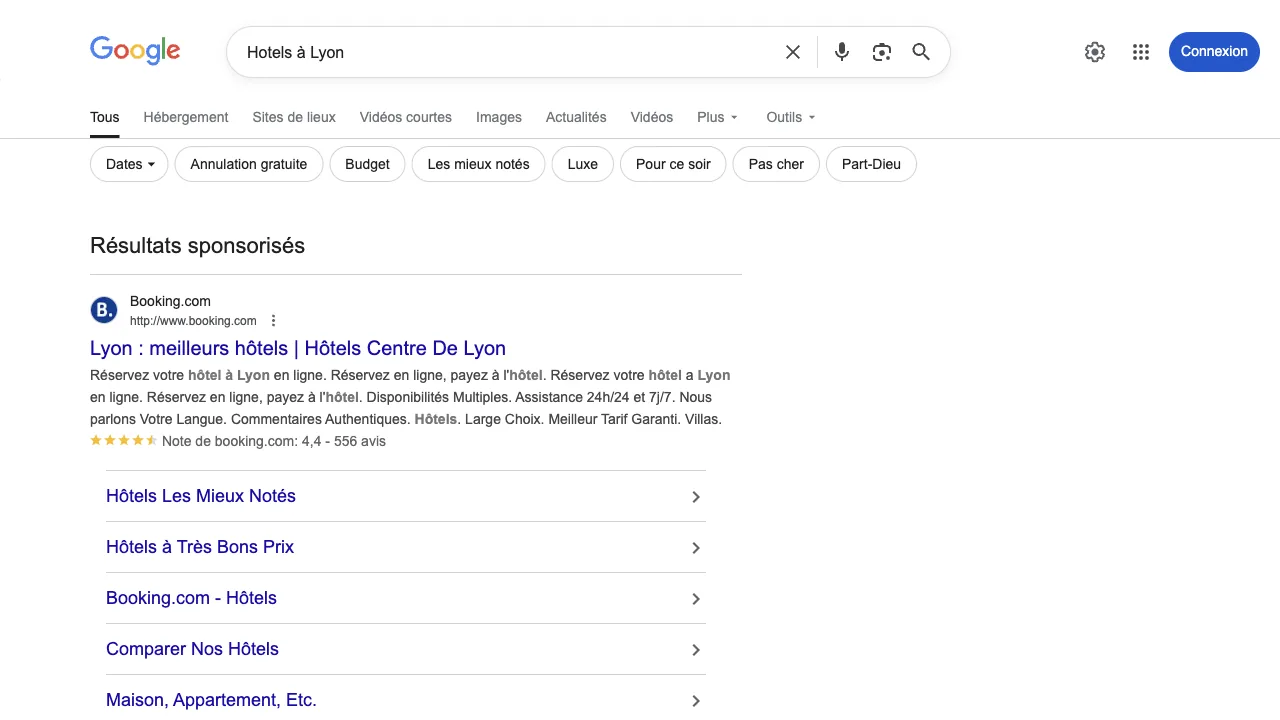Click the http://www.booking.com URL text
Viewport: 1280px width, 720px height.
click(x=193, y=321)
